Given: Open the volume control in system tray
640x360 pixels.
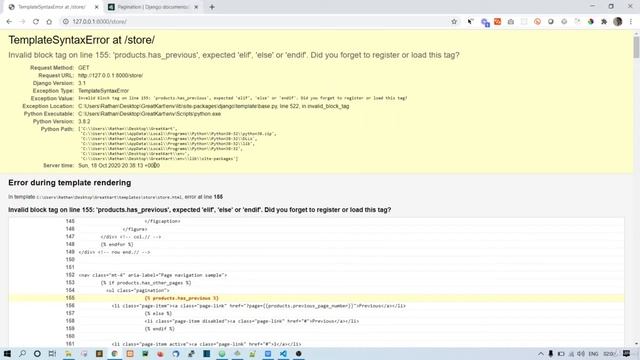Looking at the screenshot, I should pos(581,354).
